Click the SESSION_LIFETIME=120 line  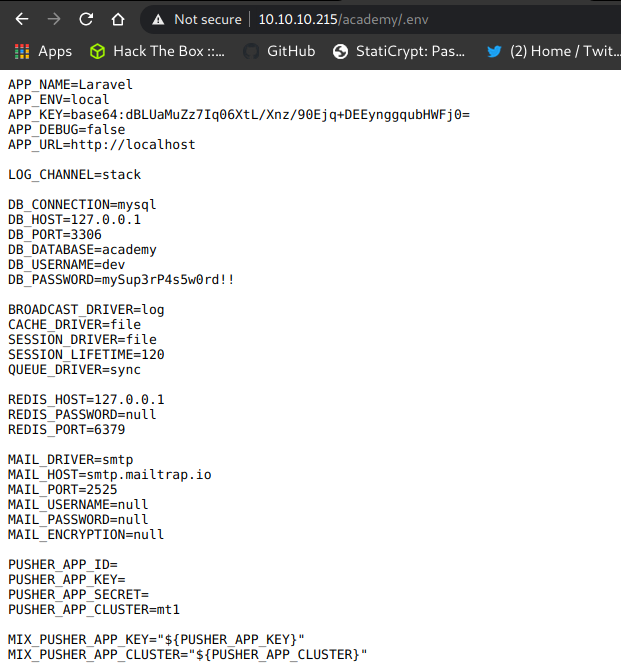click(x=86, y=354)
